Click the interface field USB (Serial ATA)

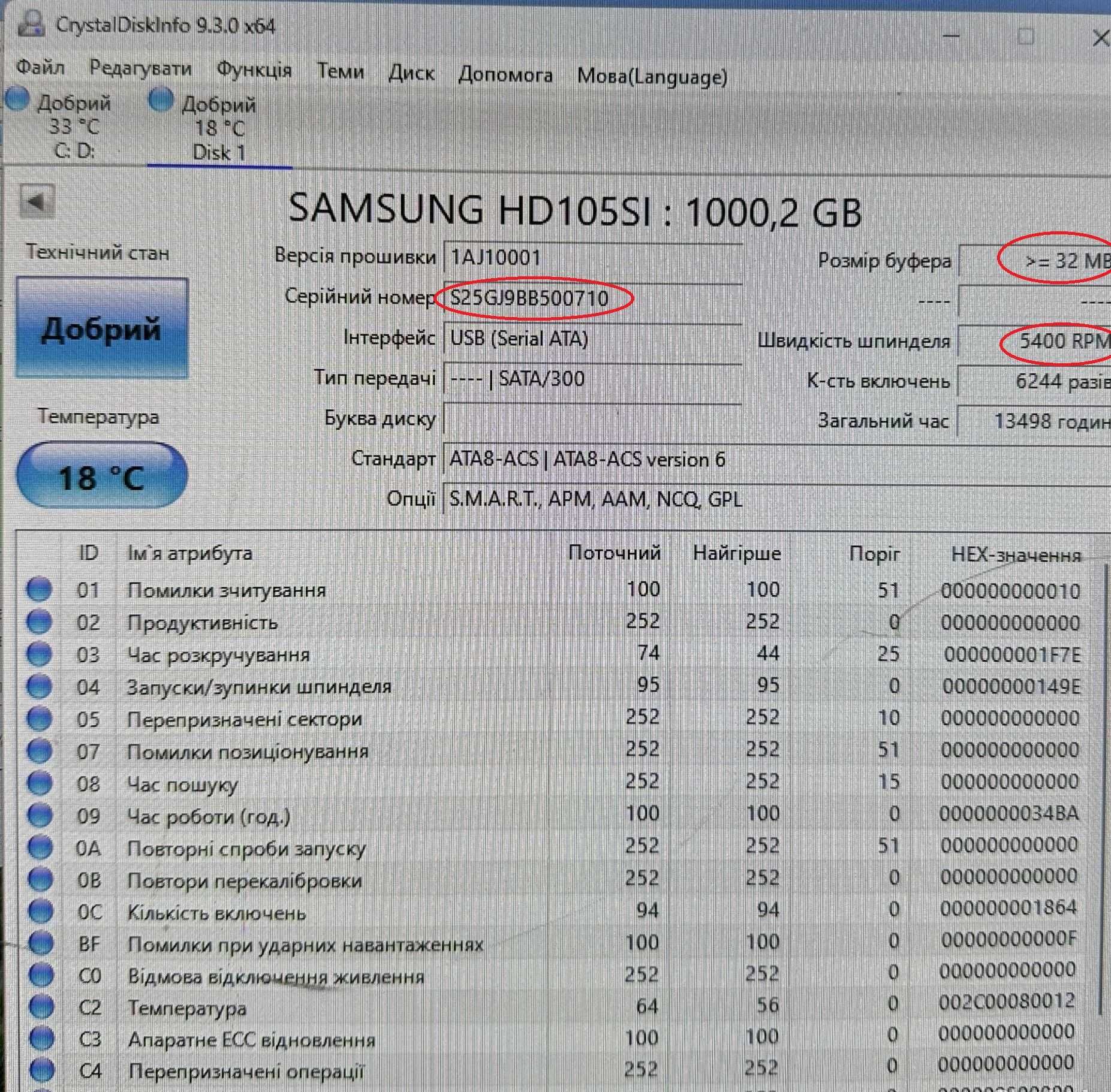[x=592, y=339]
